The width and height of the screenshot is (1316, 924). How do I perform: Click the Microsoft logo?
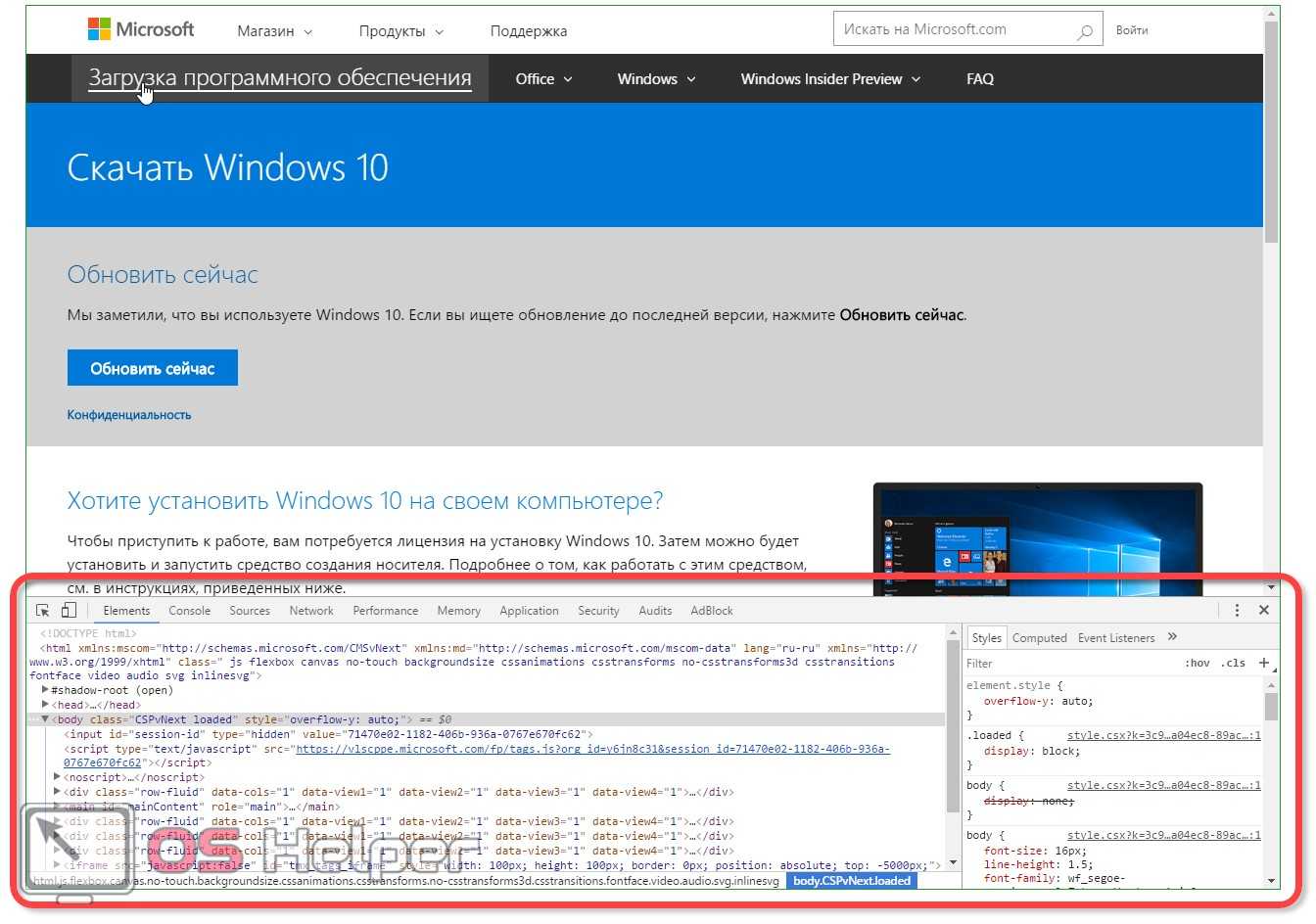coord(141,30)
